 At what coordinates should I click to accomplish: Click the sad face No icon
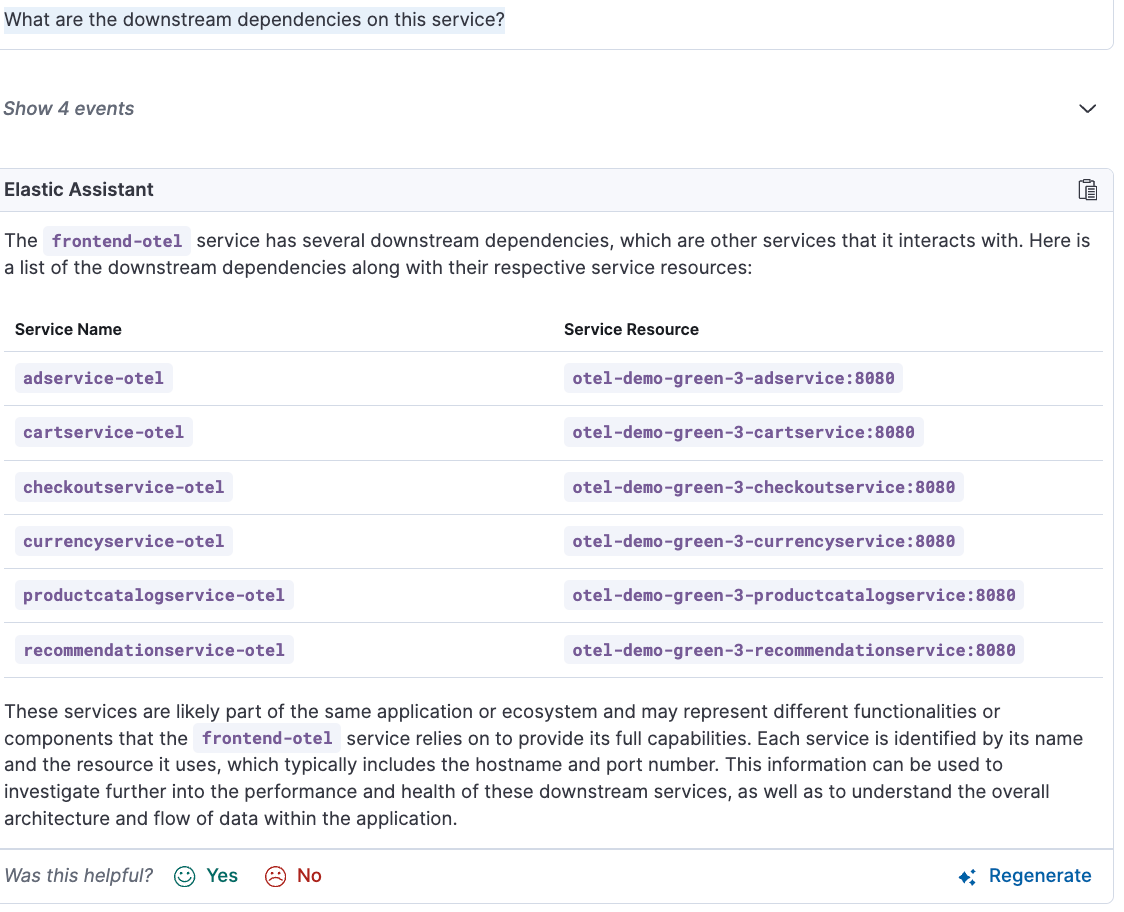pyautogui.click(x=275, y=876)
